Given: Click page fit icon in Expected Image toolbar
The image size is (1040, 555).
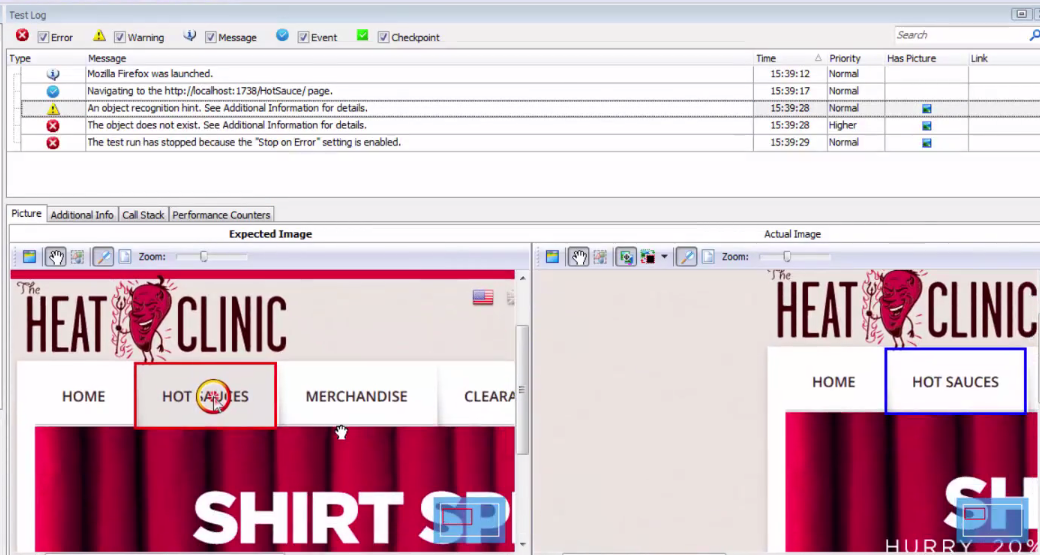Looking at the screenshot, I should pos(124,257).
